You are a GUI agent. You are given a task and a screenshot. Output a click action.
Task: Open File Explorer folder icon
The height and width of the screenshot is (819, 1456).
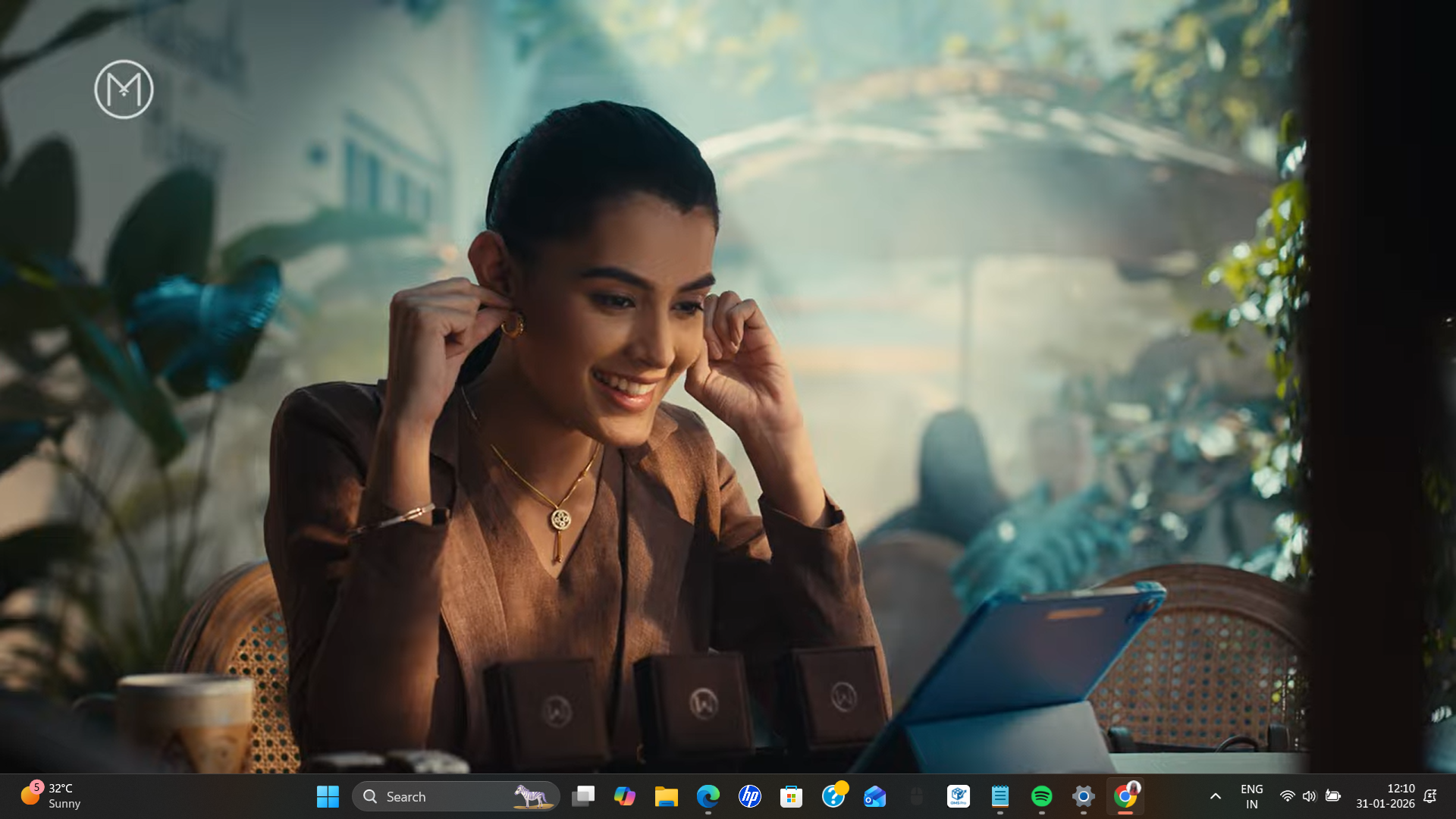coord(667,796)
